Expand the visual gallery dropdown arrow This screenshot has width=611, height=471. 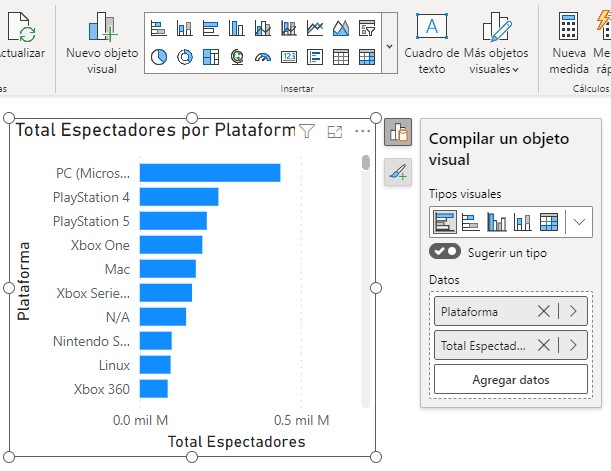click(x=389, y=46)
